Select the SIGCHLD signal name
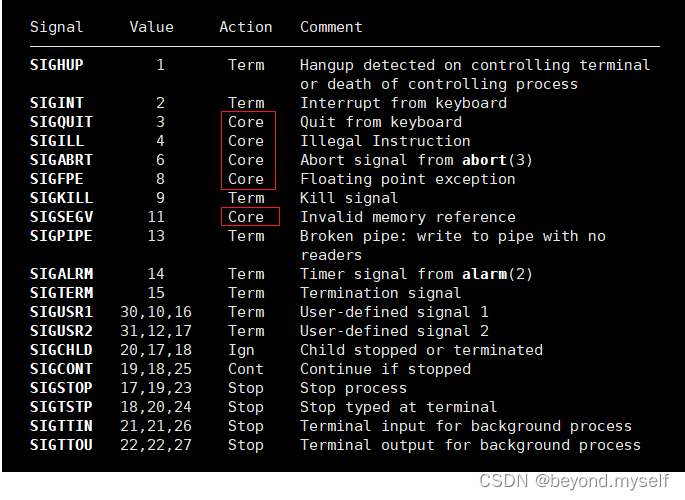 click(x=61, y=350)
